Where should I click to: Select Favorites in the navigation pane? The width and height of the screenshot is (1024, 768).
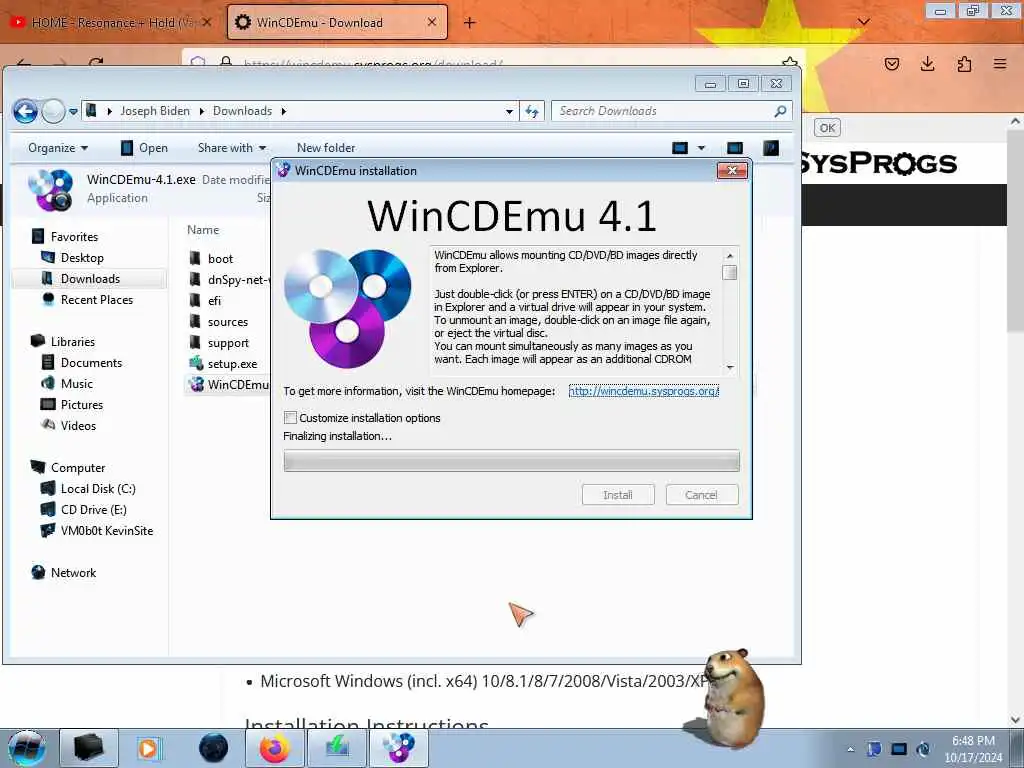(x=65, y=236)
